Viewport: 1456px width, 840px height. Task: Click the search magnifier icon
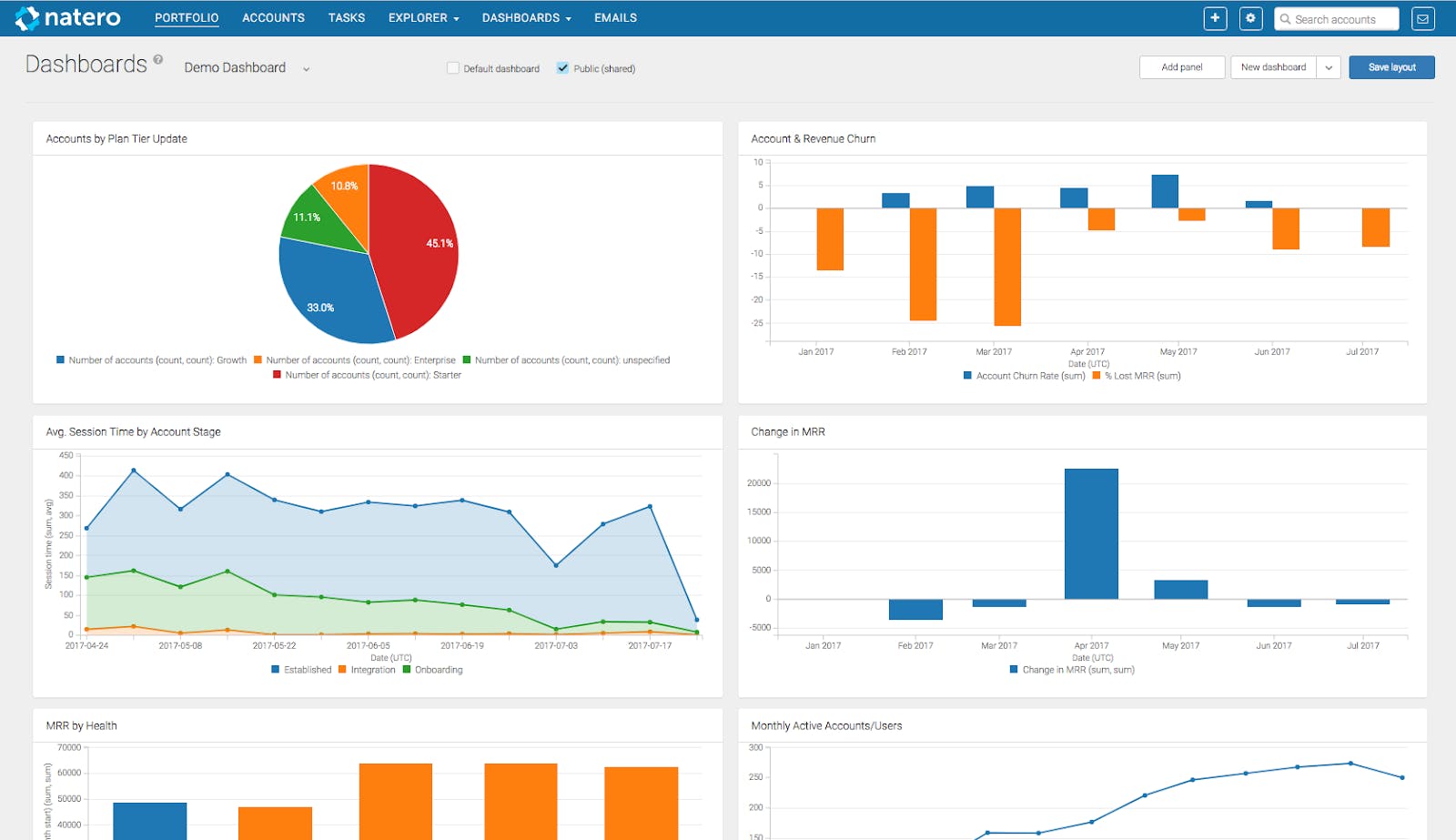[x=1285, y=19]
